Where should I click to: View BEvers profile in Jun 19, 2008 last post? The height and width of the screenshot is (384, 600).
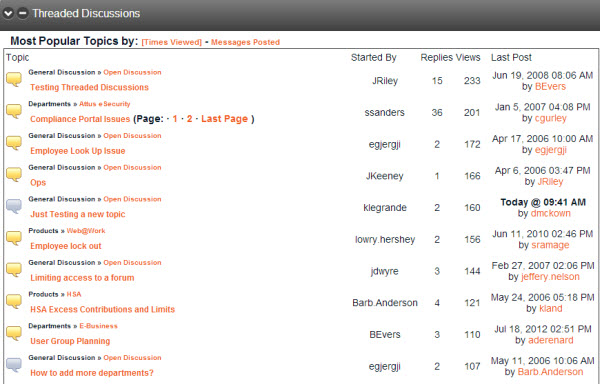tap(550, 87)
